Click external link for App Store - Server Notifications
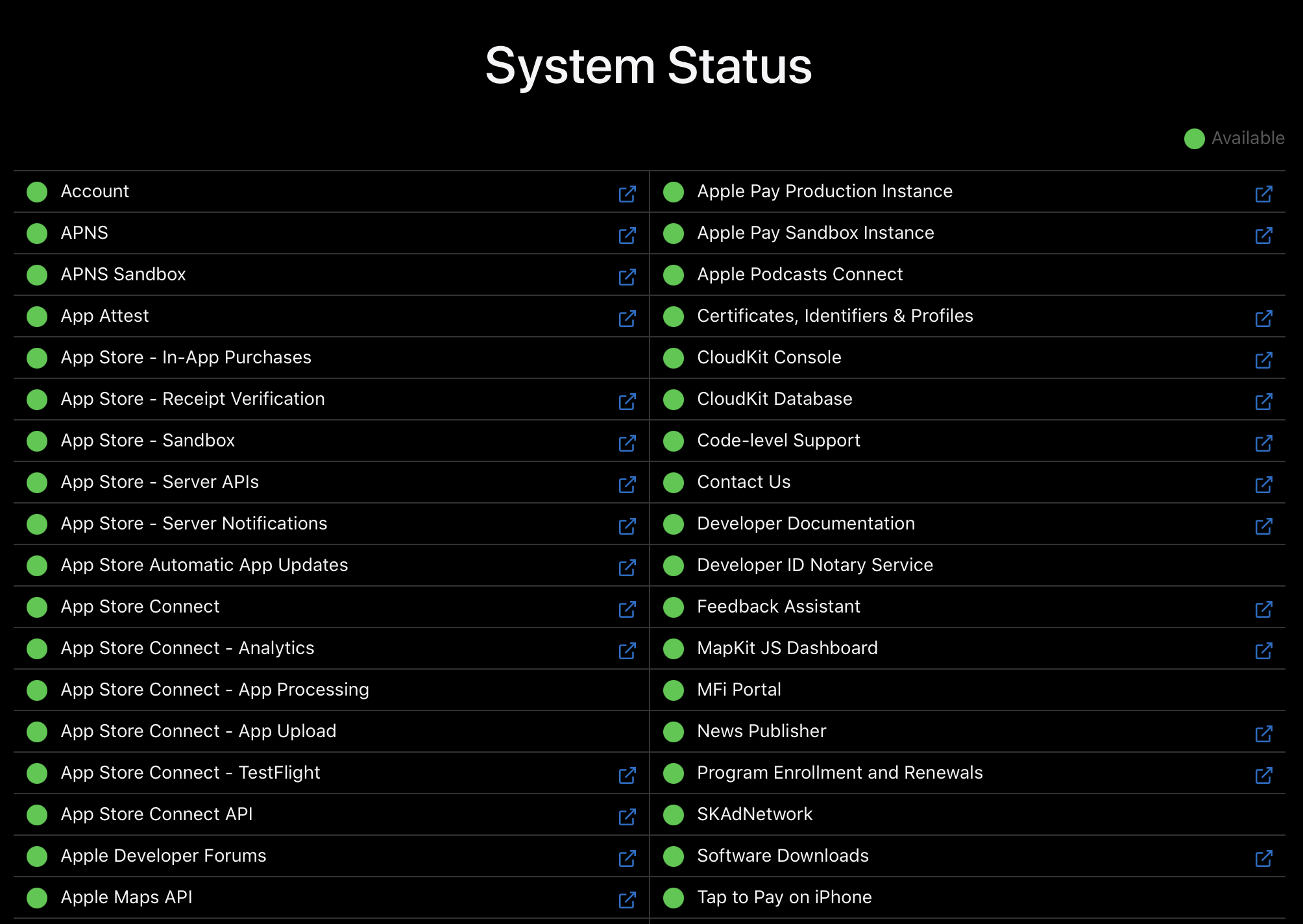Image resolution: width=1303 pixels, height=924 pixels. (627, 526)
